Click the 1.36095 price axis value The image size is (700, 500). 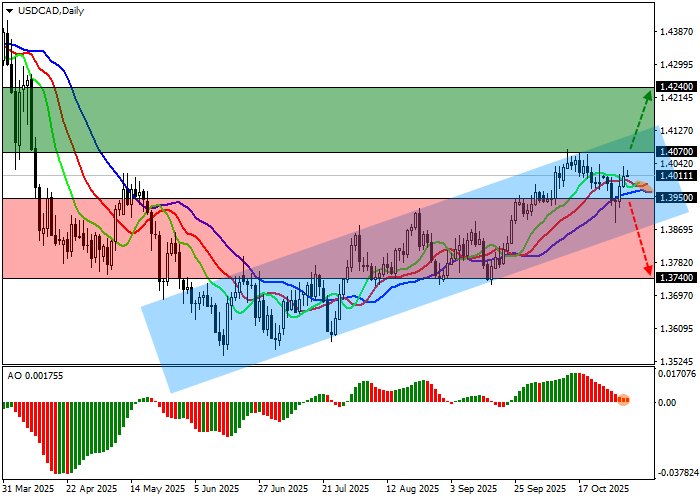[677, 329]
